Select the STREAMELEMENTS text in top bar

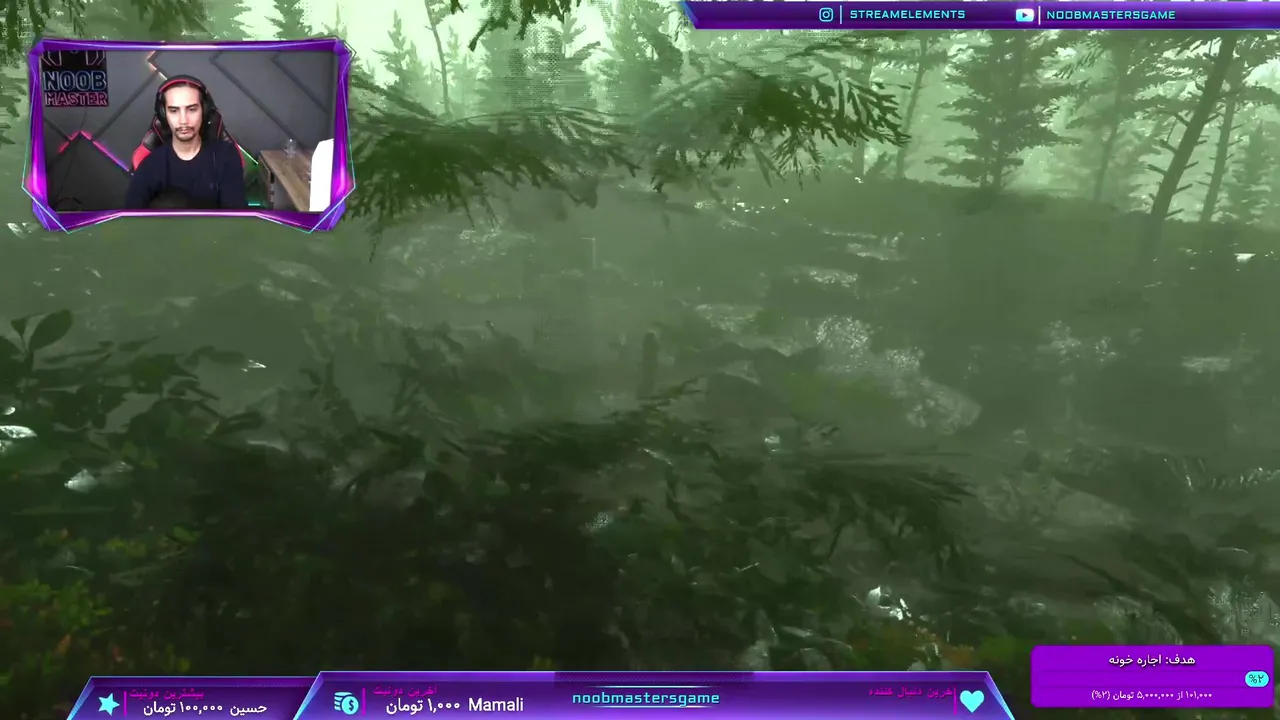coord(907,14)
